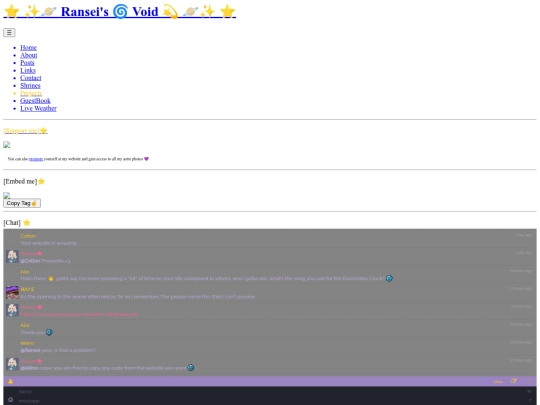This screenshot has height=405, width=540.
Task: Open the [Support me] link
Action: pyautogui.click(x=25, y=131)
